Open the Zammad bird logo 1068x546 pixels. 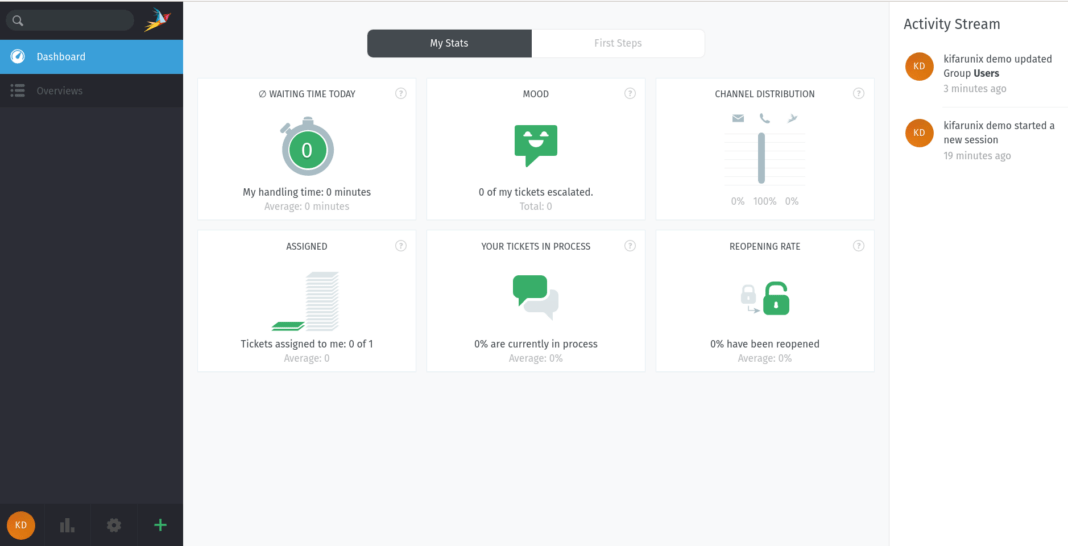pos(157,20)
